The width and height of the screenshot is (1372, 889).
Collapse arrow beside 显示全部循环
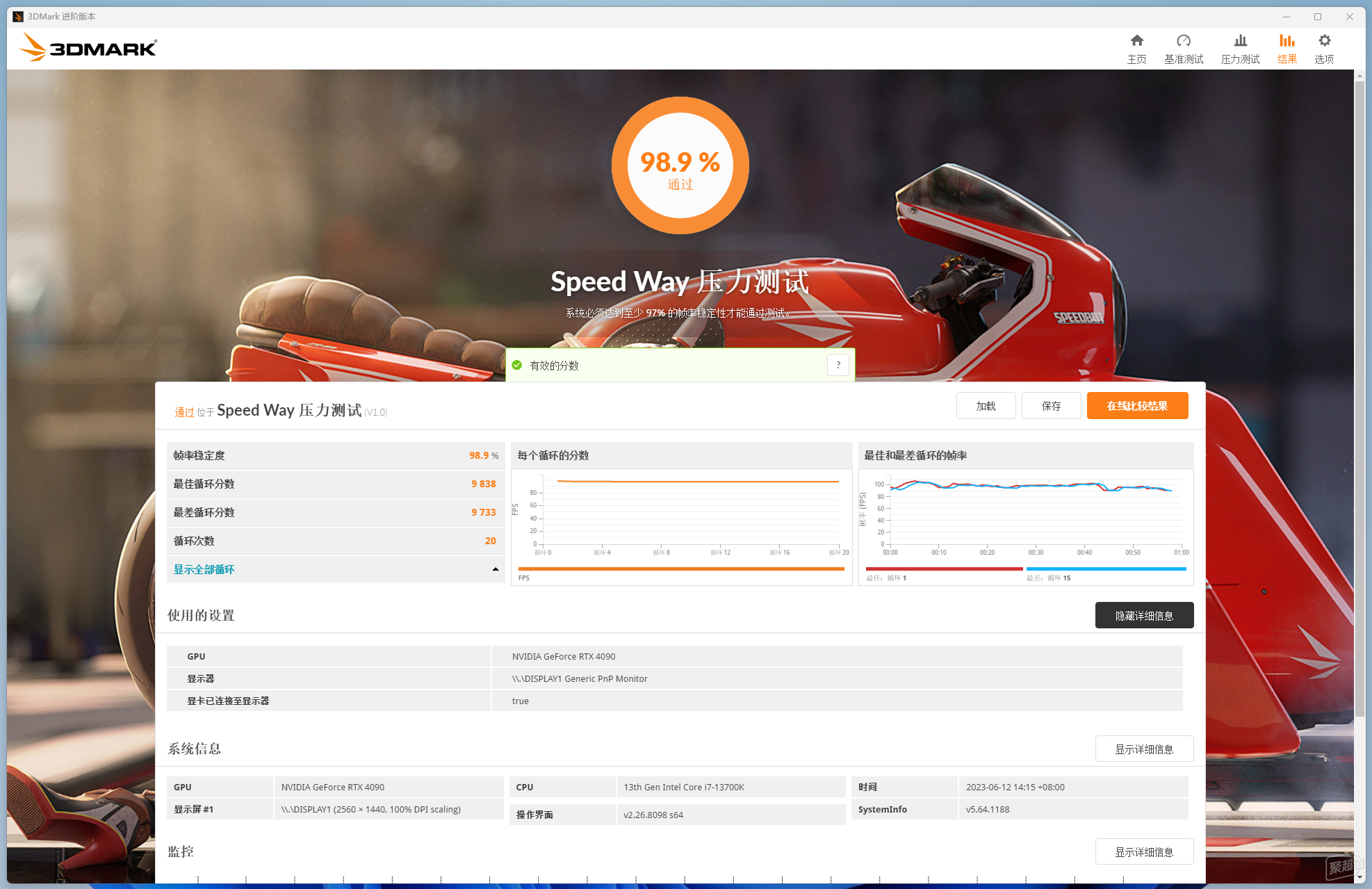[x=496, y=569]
